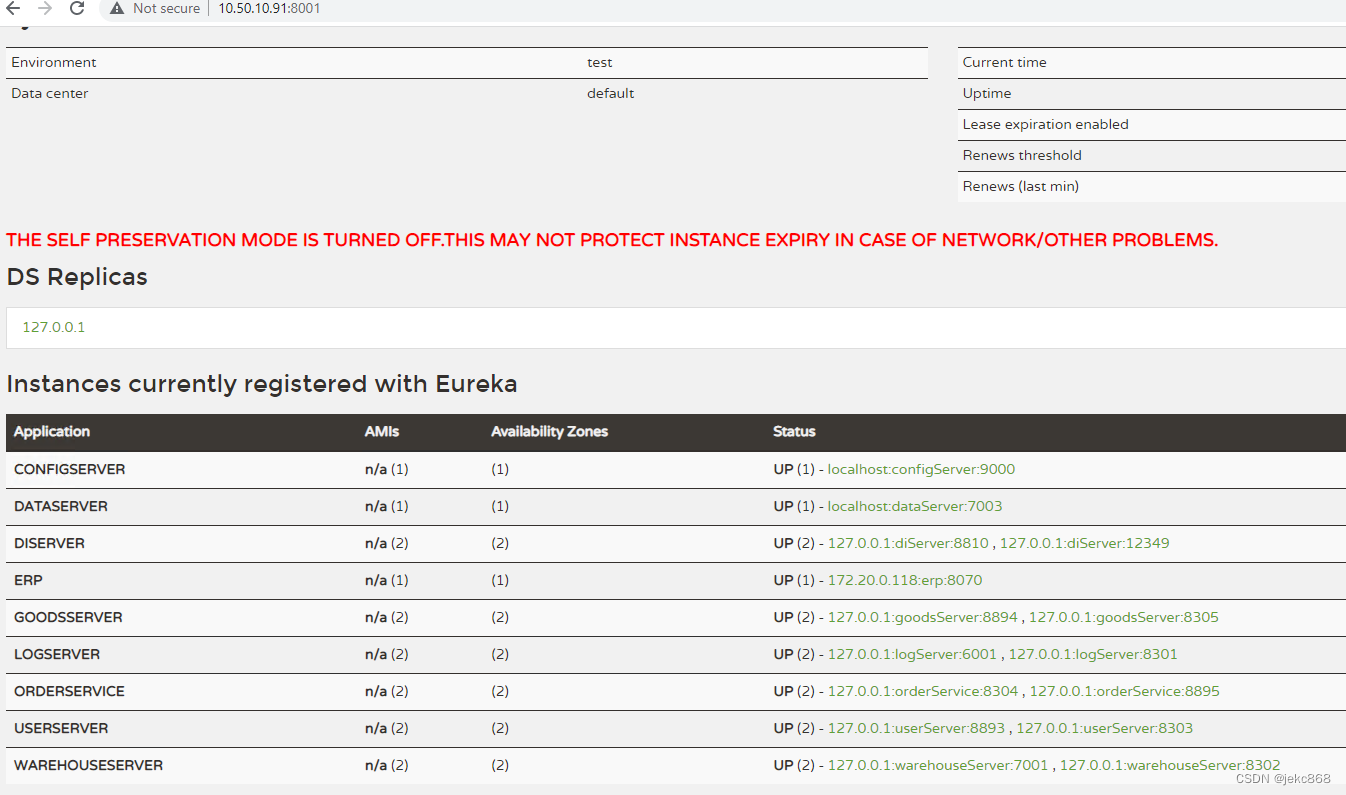Open 127.0.0.1:diServer:8810 instance link
Screen dimensions: 1346x795
(908, 543)
